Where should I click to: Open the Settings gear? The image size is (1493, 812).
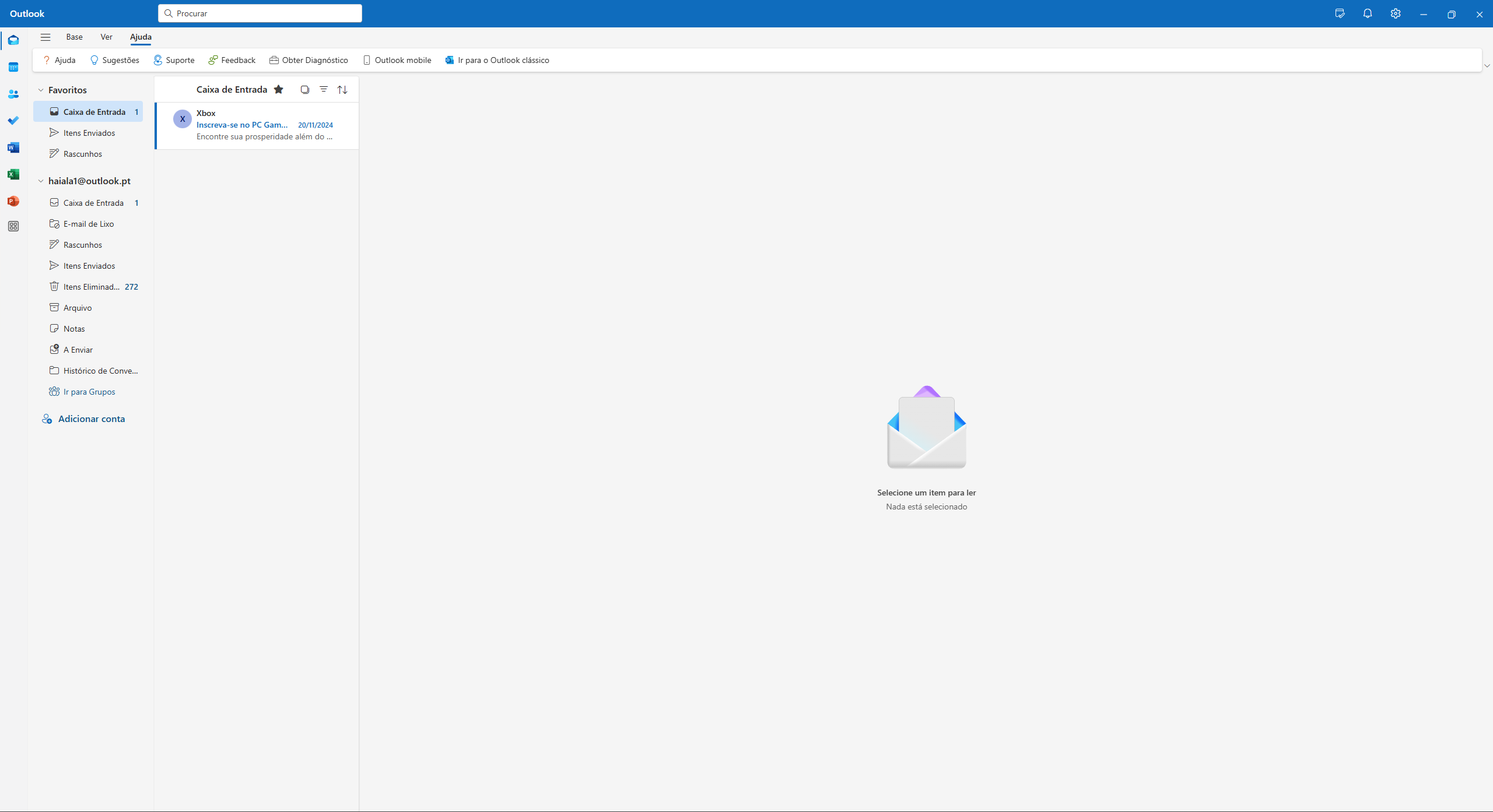[x=1396, y=13]
